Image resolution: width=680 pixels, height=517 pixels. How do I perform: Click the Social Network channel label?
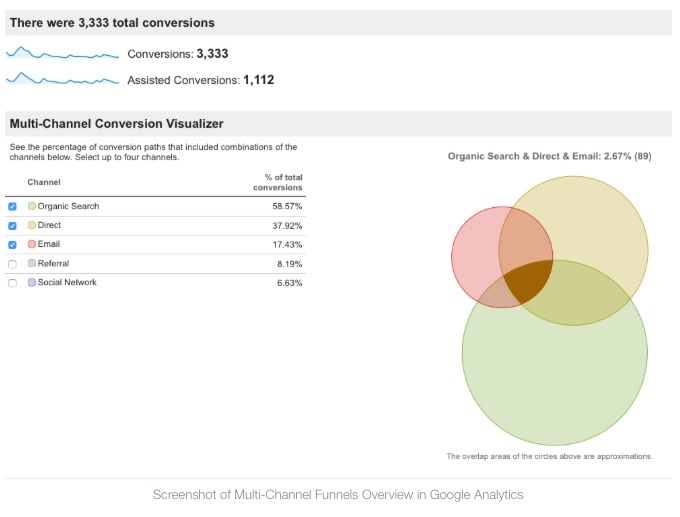67,283
